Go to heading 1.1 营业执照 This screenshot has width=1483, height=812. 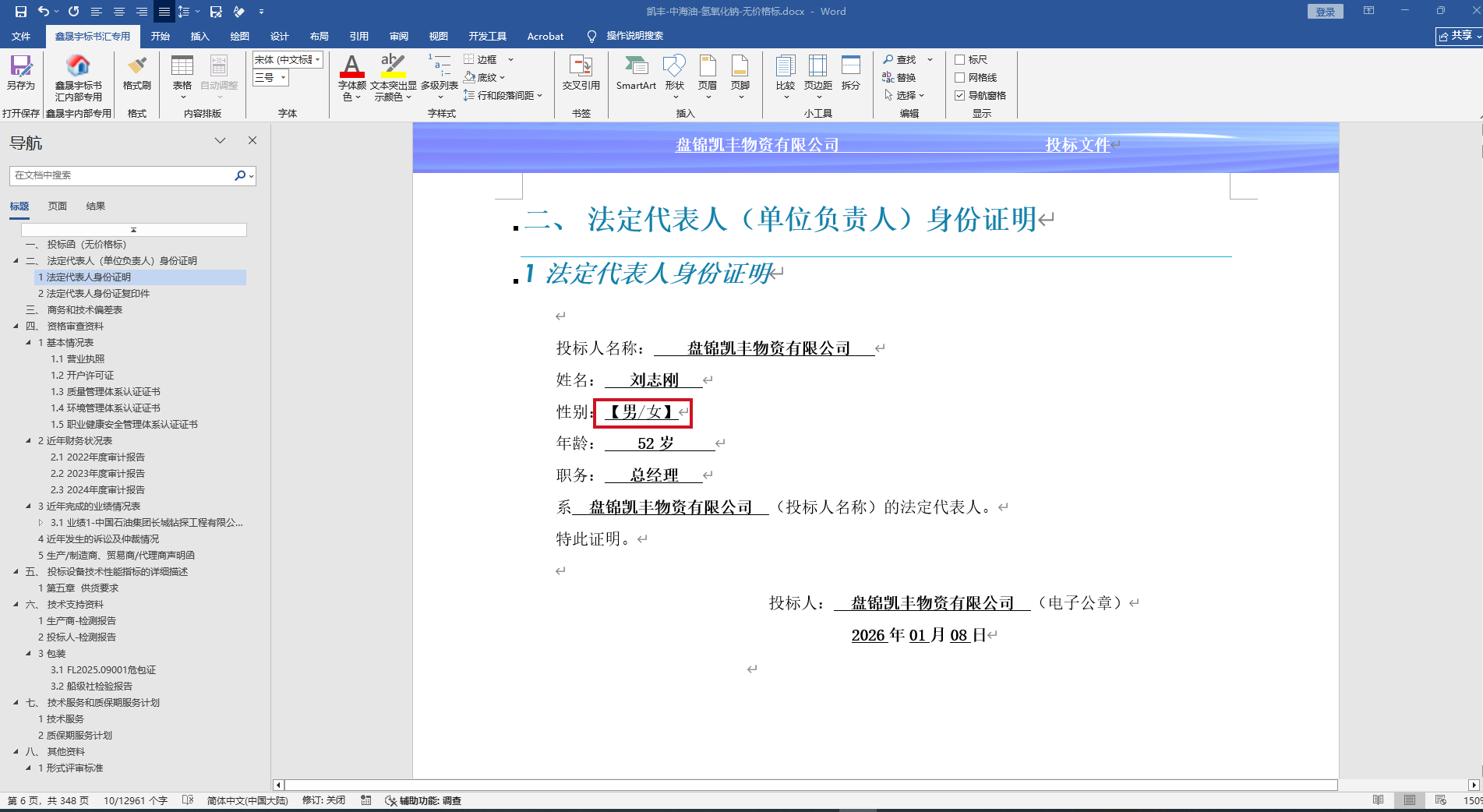click(x=78, y=359)
